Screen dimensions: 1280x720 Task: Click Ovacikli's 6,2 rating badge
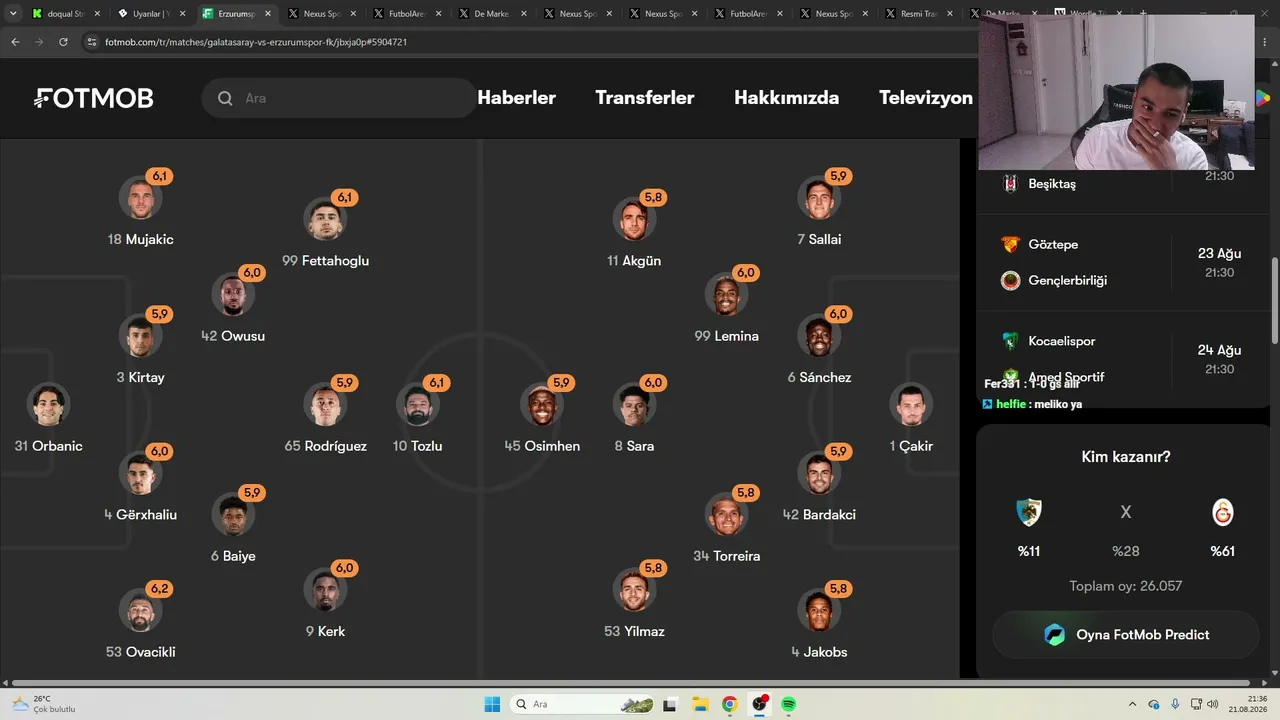coord(160,589)
